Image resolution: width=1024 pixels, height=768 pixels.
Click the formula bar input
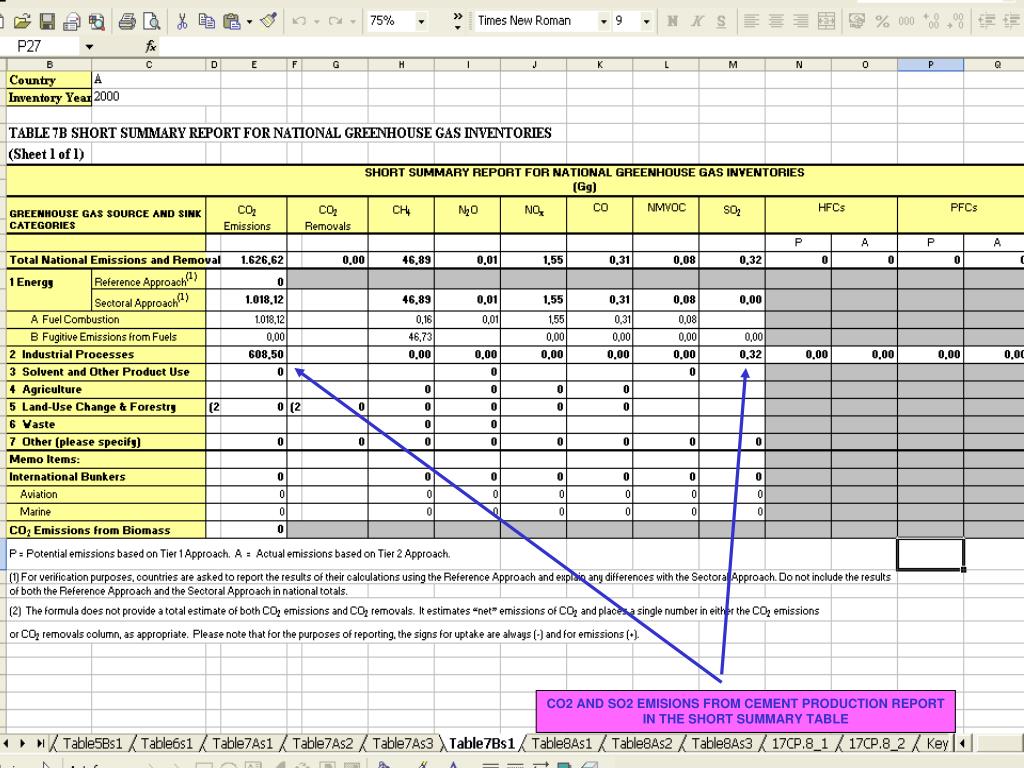[591, 46]
